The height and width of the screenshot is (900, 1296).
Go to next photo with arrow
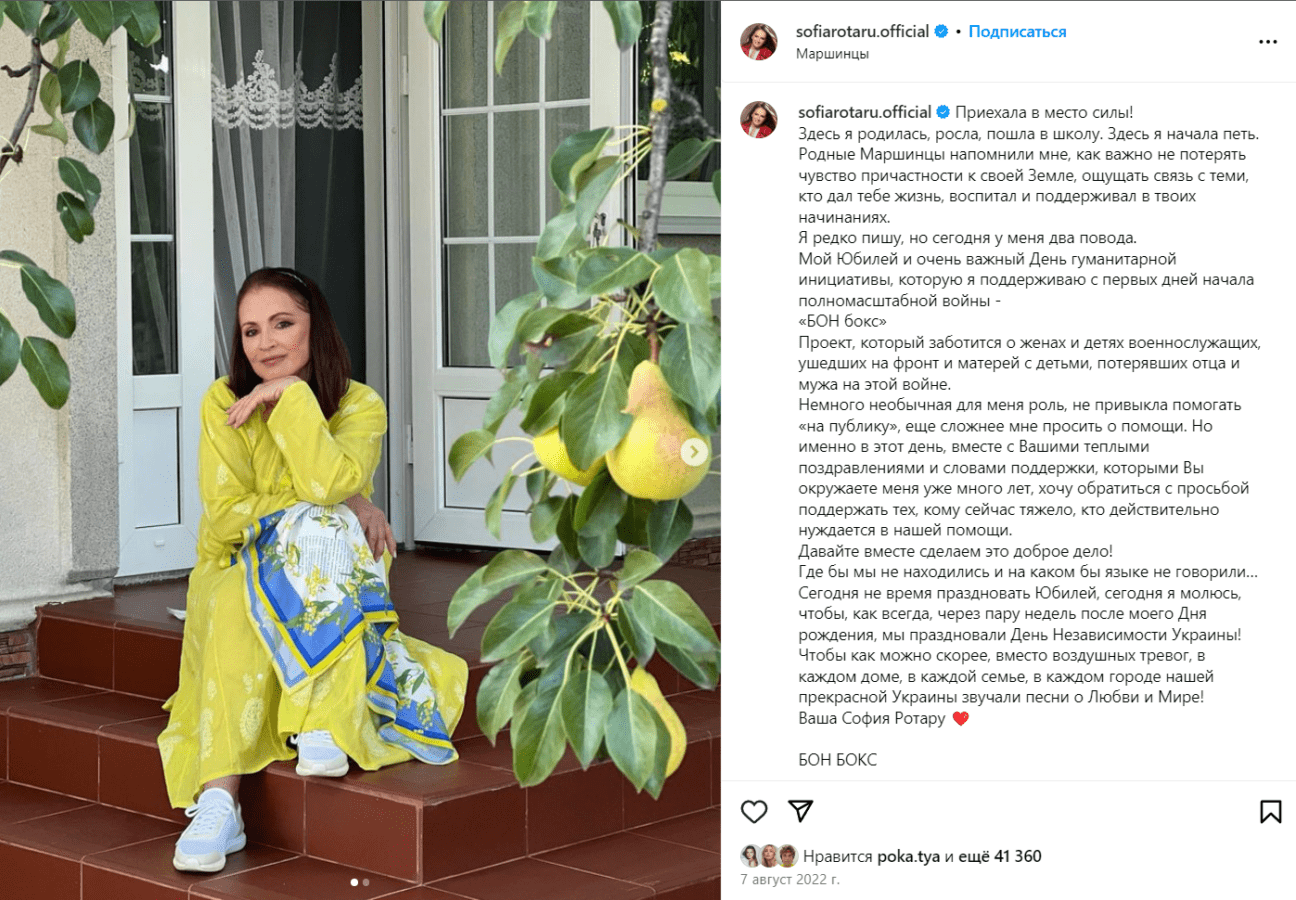694,452
